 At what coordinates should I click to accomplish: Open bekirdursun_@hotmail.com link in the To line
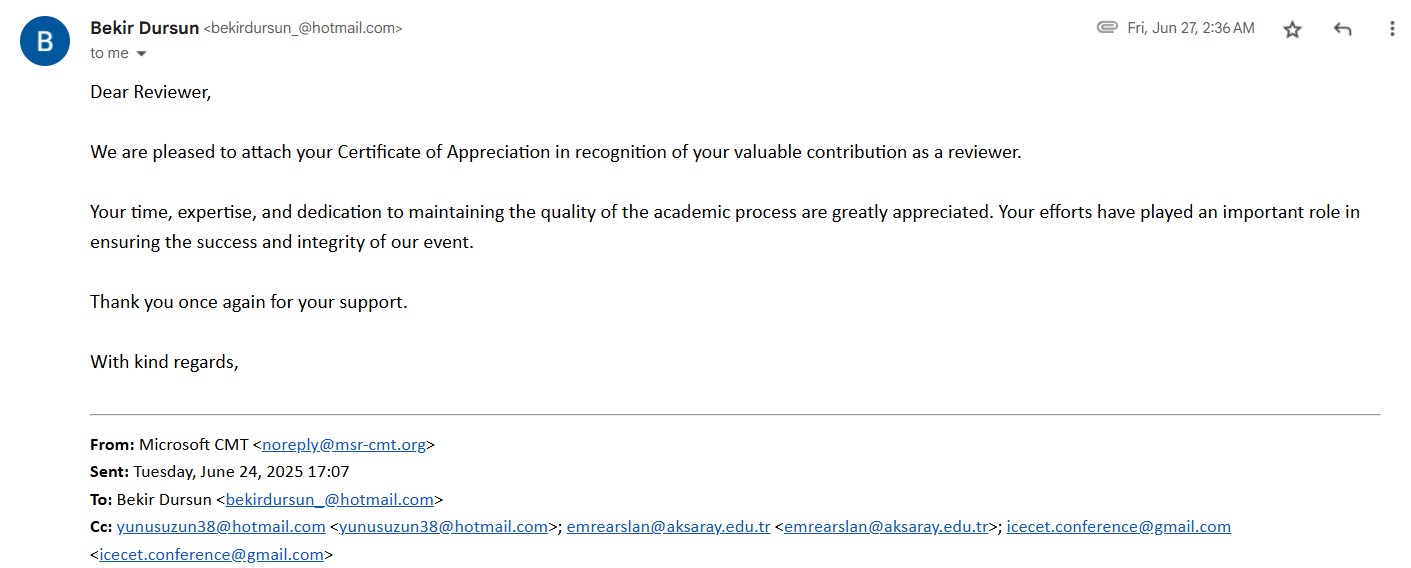point(329,499)
